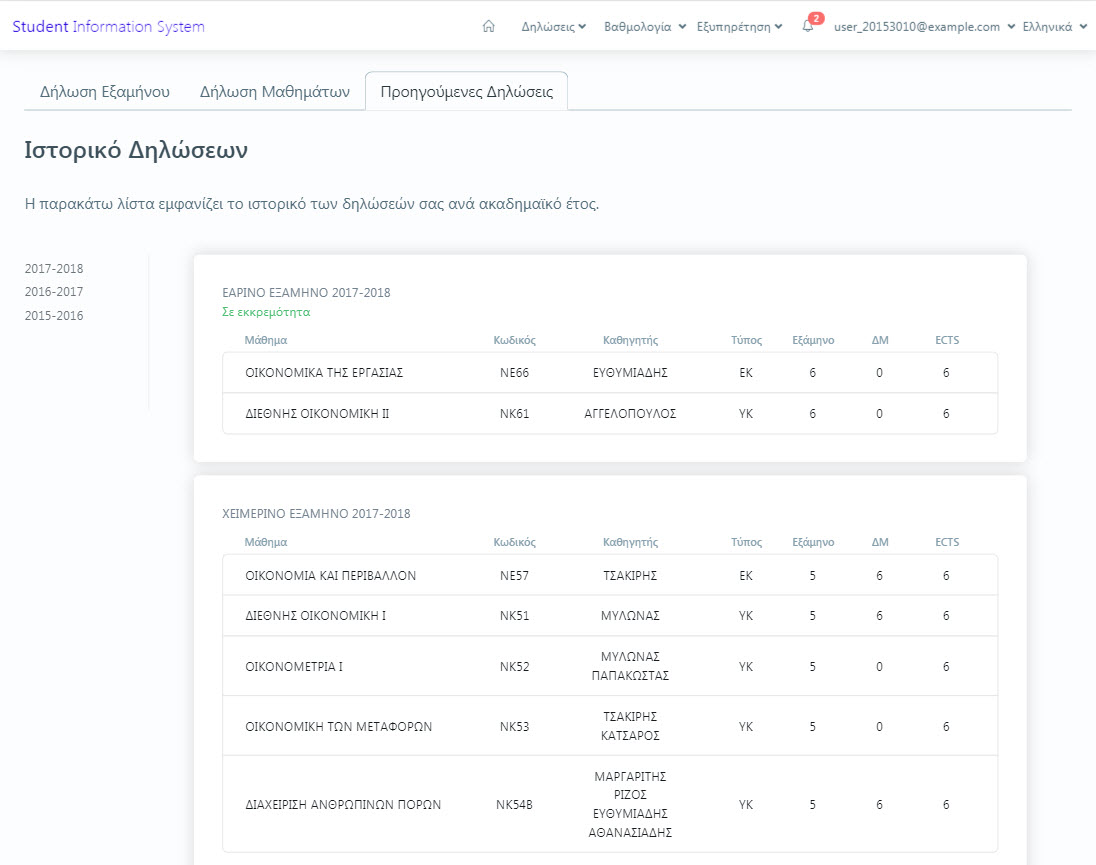Click the home icon in navbar
The width and height of the screenshot is (1096, 865).
pyautogui.click(x=489, y=27)
